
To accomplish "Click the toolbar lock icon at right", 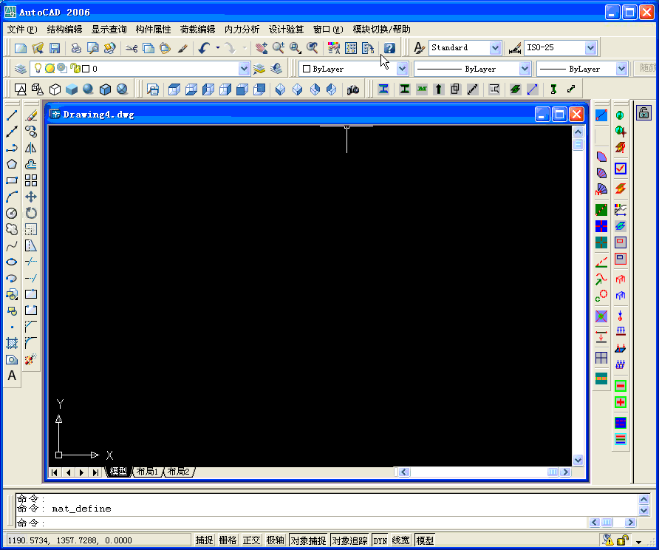I will coord(643,113).
